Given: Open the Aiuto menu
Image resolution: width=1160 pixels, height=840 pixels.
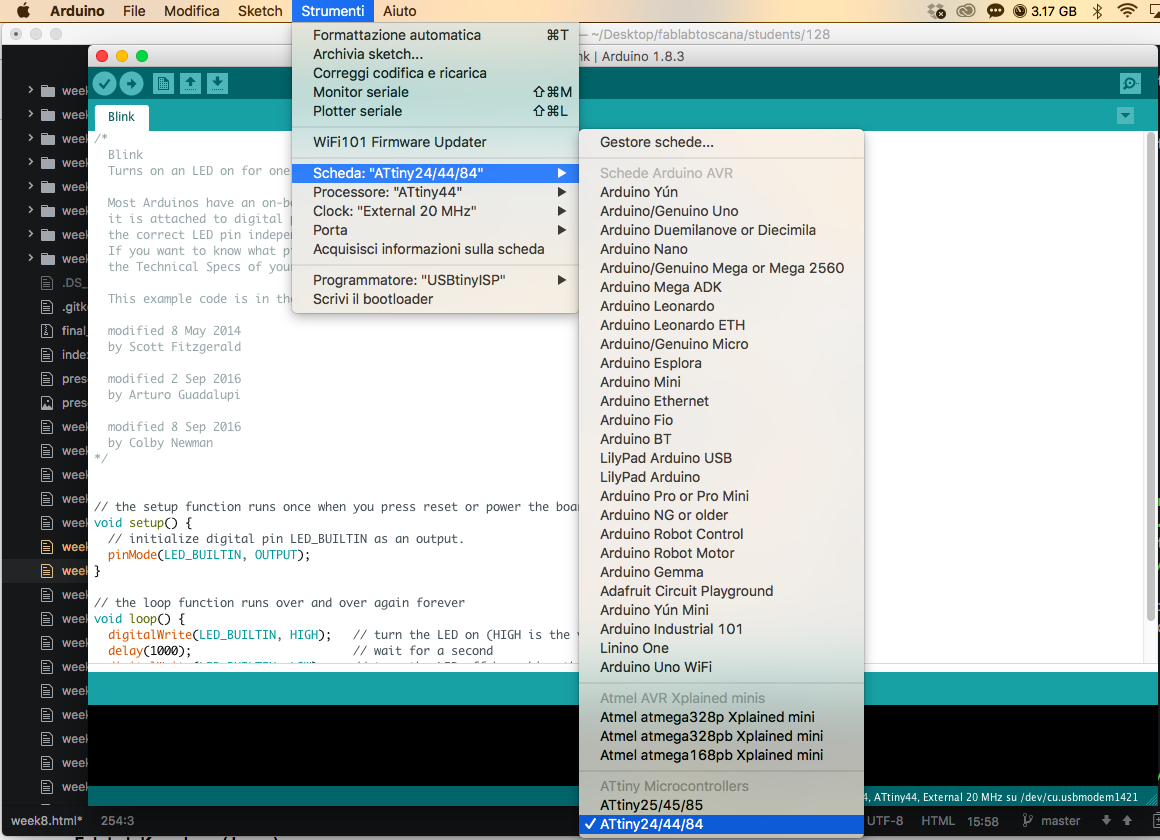Looking at the screenshot, I should (x=399, y=11).
